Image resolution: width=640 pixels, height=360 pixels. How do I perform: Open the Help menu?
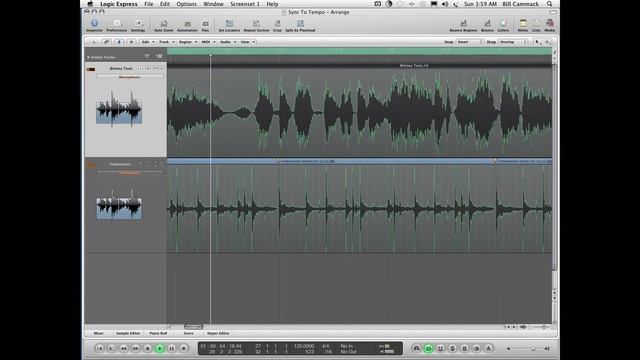[x=272, y=4]
